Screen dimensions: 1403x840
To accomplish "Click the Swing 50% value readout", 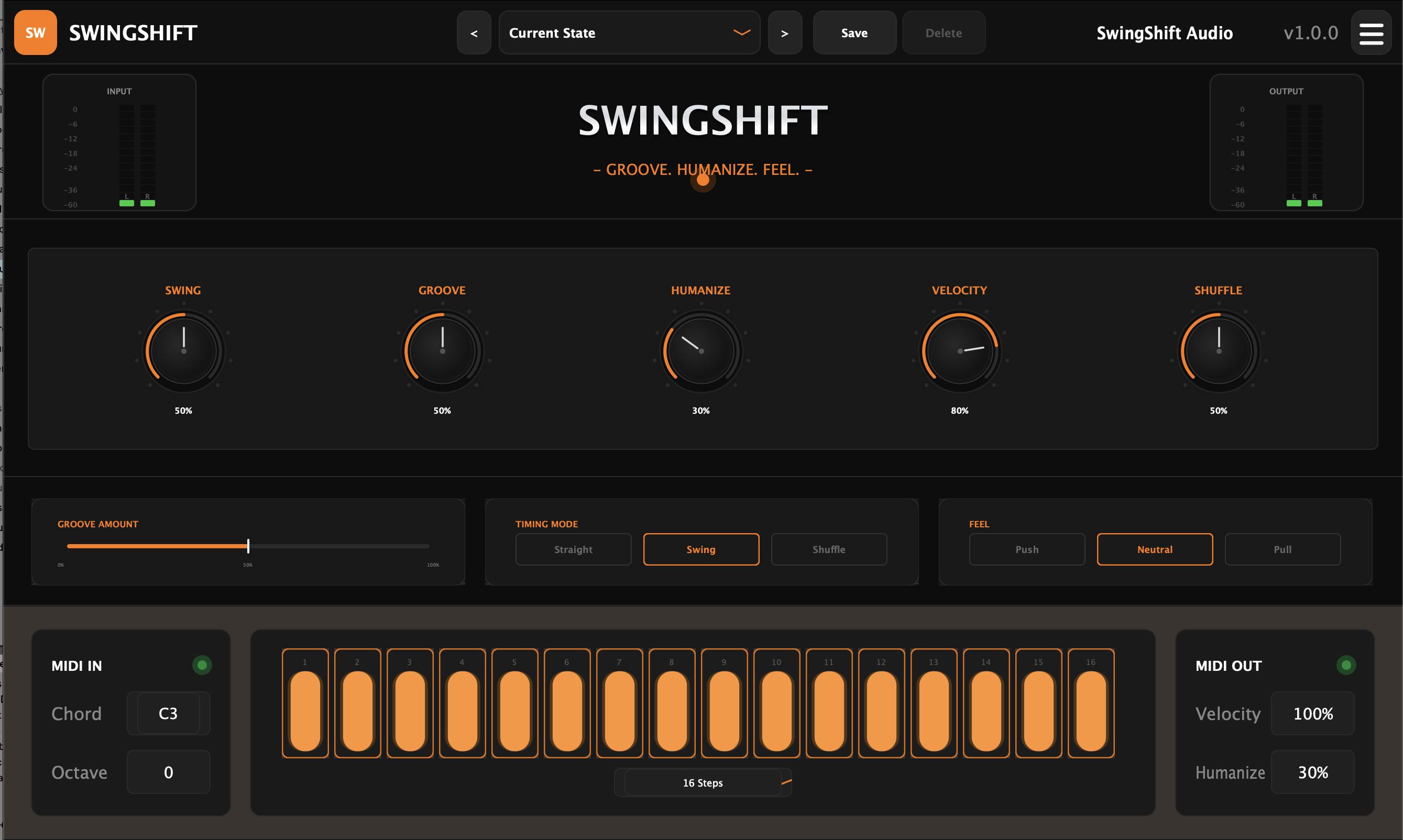I will coord(183,411).
